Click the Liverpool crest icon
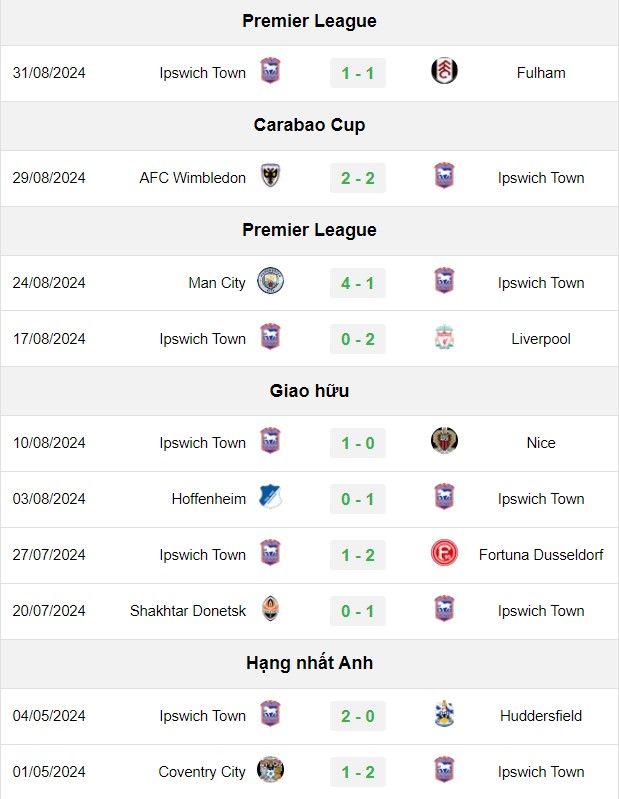The width and height of the screenshot is (619, 799). pyautogui.click(x=444, y=337)
